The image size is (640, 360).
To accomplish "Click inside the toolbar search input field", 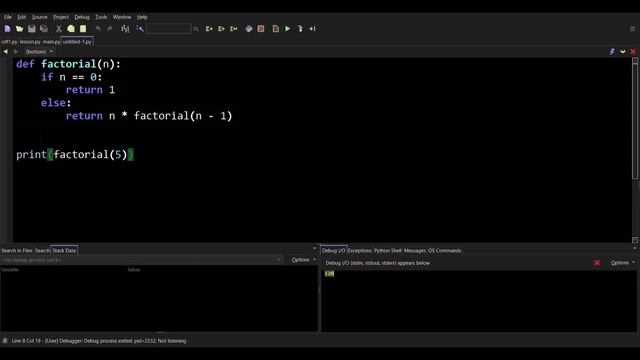I will pyautogui.click(x=169, y=29).
